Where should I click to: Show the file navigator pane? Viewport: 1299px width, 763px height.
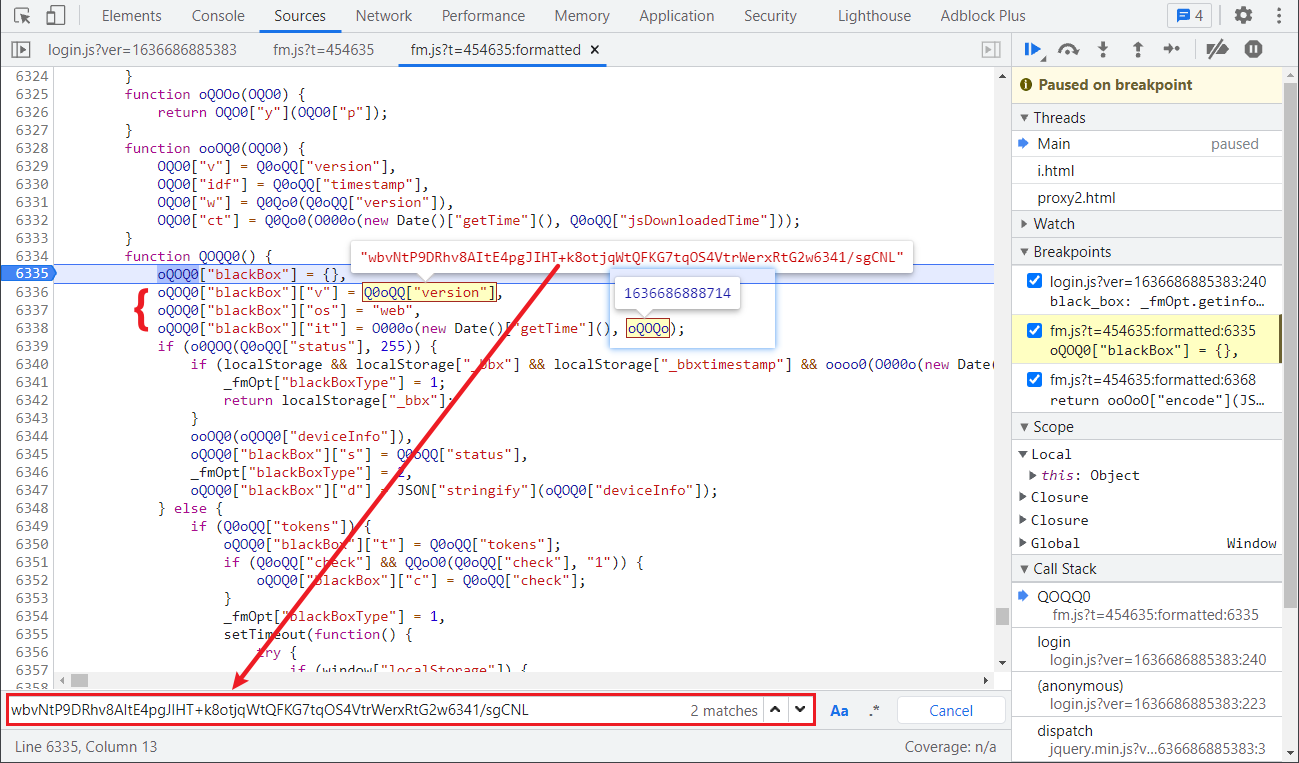point(21,50)
